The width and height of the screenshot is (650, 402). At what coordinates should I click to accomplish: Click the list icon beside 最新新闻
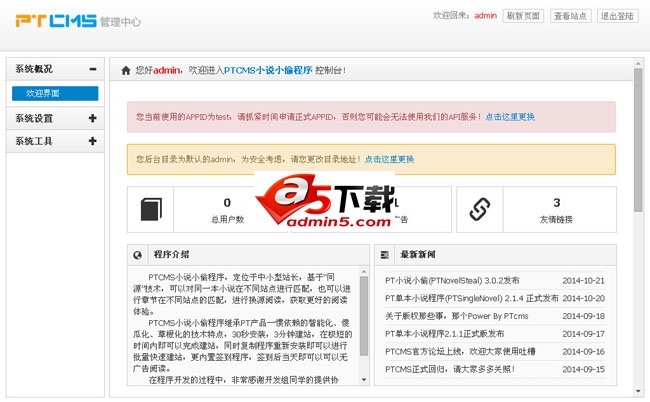384,255
